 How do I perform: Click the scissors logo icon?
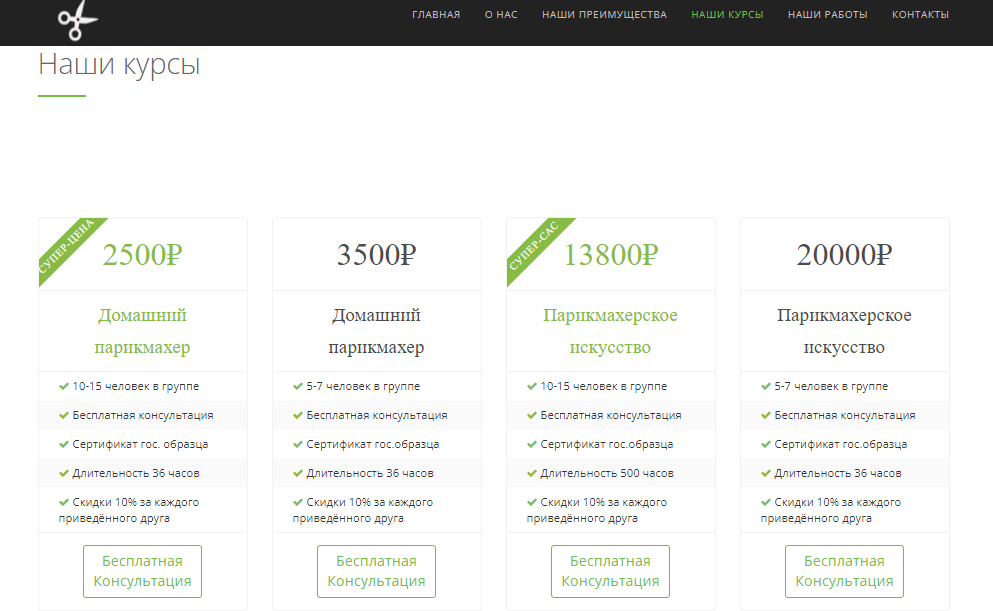tap(78, 20)
